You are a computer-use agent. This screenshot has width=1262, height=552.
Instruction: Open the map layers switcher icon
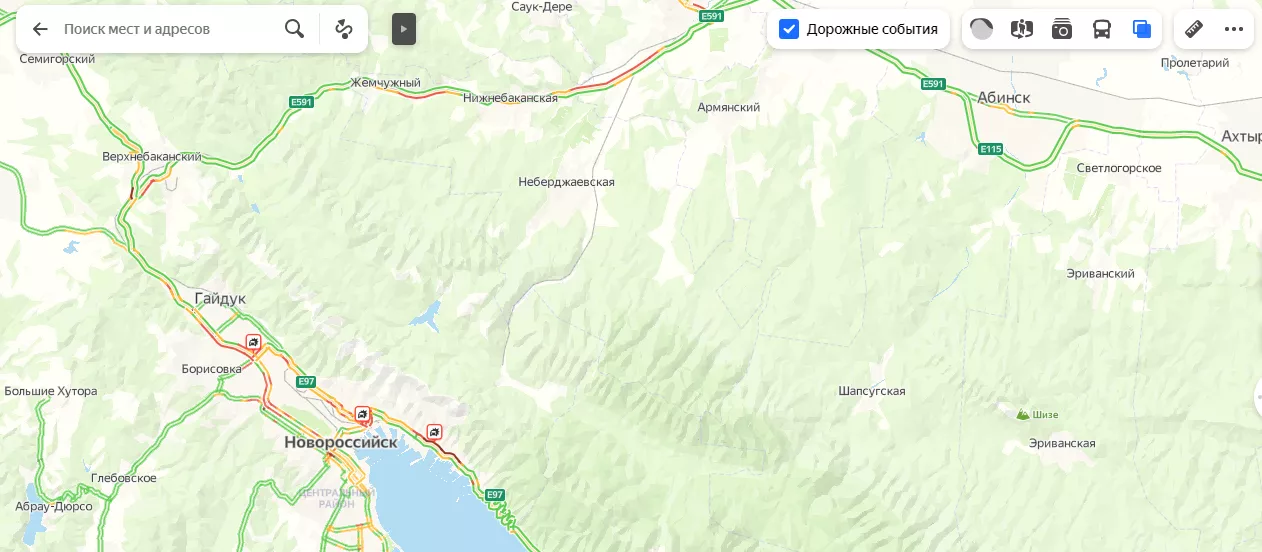(x=1142, y=29)
